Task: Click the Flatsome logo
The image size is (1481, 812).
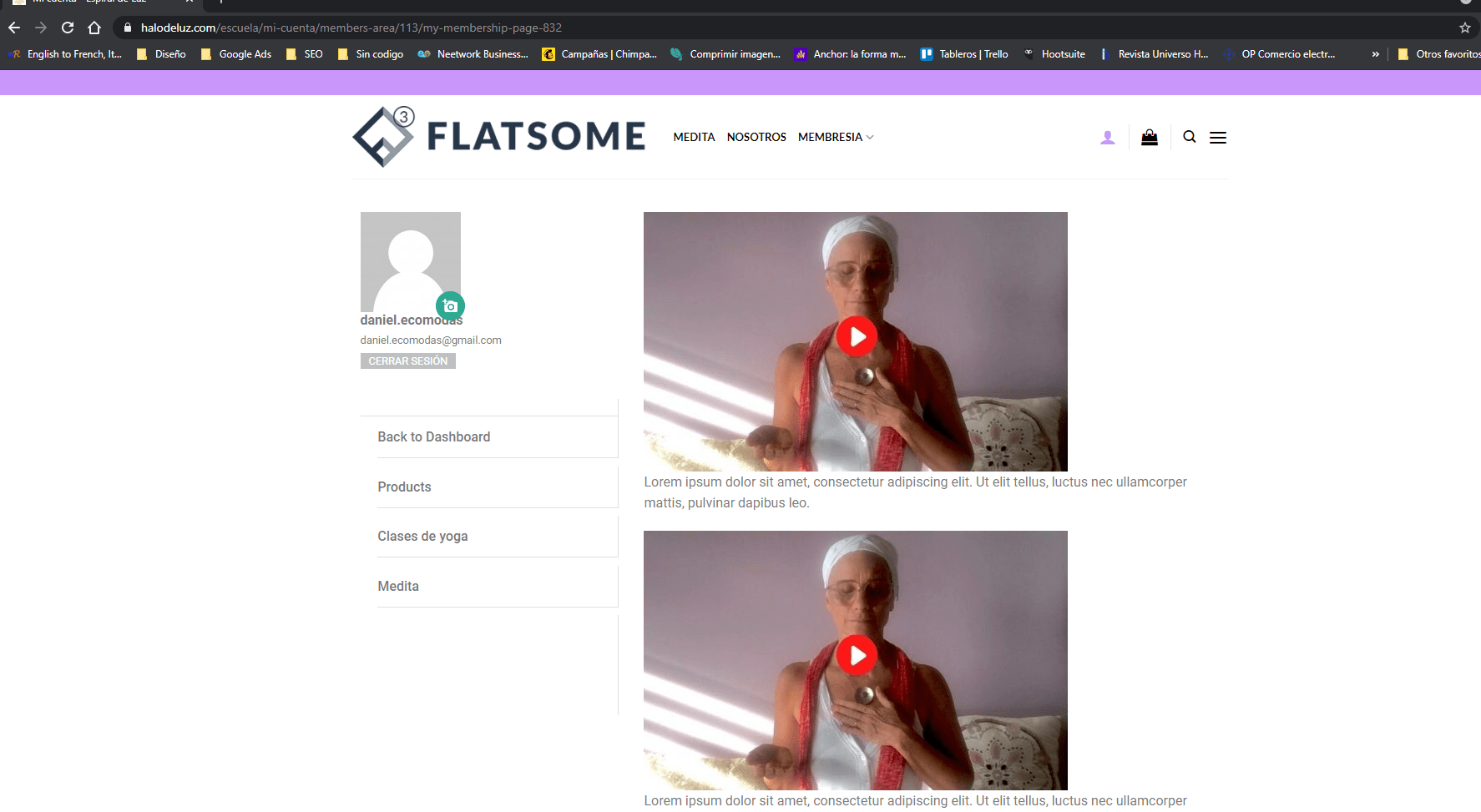Action: pos(498,137)
